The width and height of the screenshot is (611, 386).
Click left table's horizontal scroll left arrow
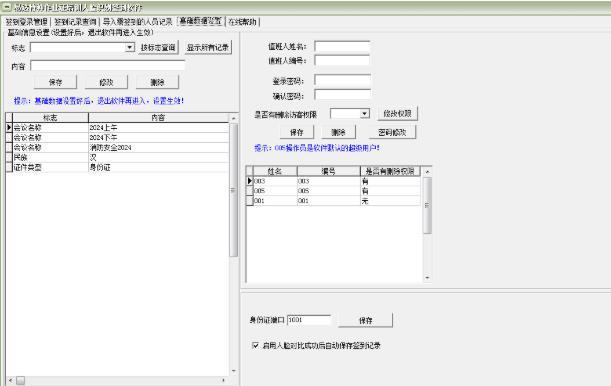pyautogui.click(x=10, y=380)
